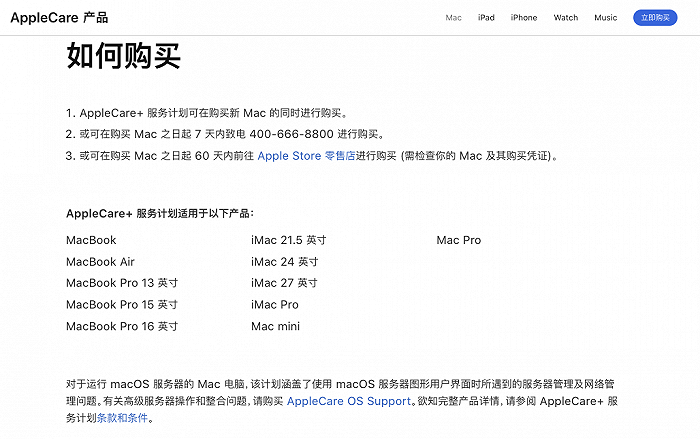Click the 如何购买 heading

pyautogui.click(x=124, y=56)
